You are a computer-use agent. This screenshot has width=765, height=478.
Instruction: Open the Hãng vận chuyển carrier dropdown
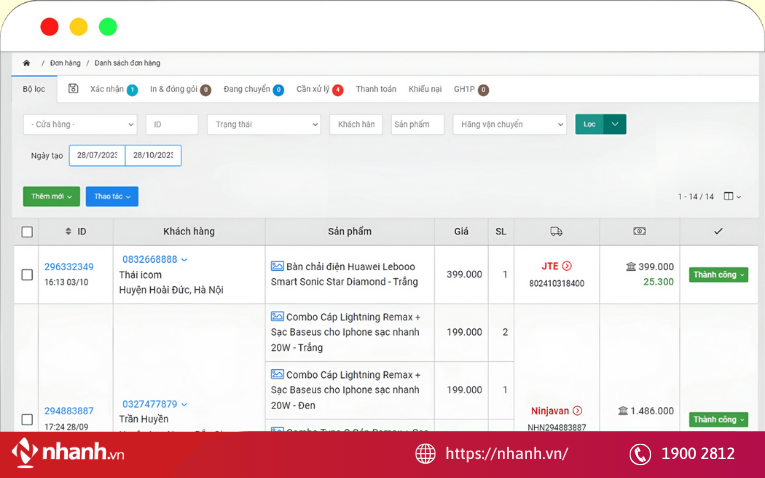(x=509, y=124)
